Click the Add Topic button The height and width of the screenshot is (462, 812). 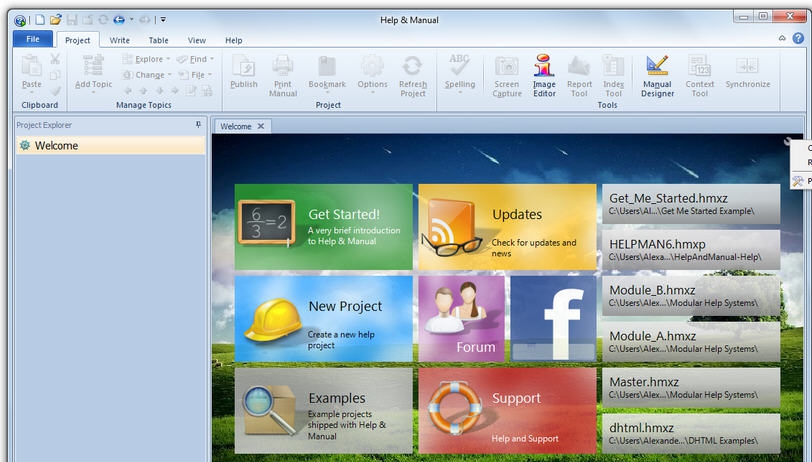point(93,73)
